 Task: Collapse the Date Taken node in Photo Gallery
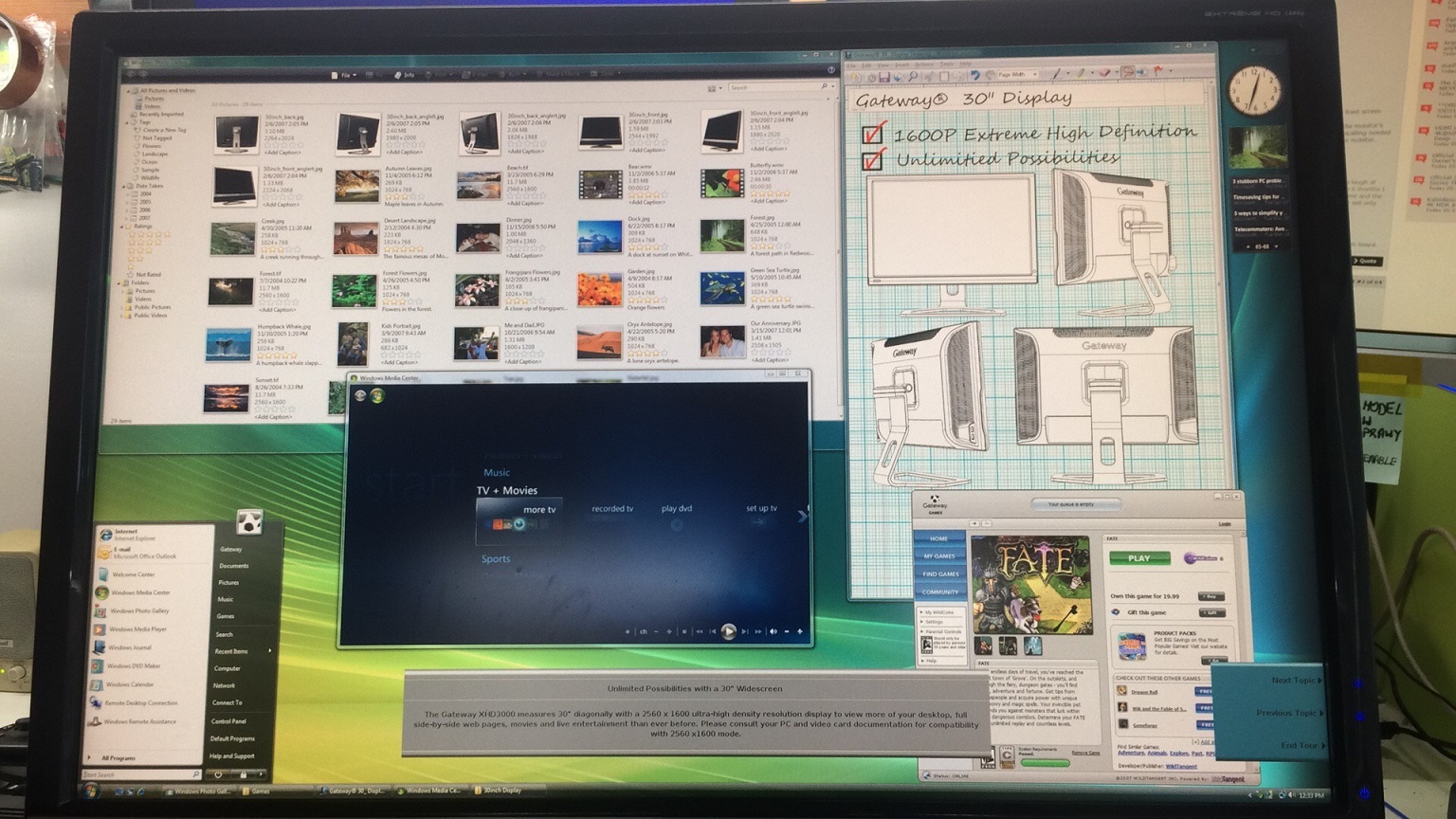coord(124,187)
